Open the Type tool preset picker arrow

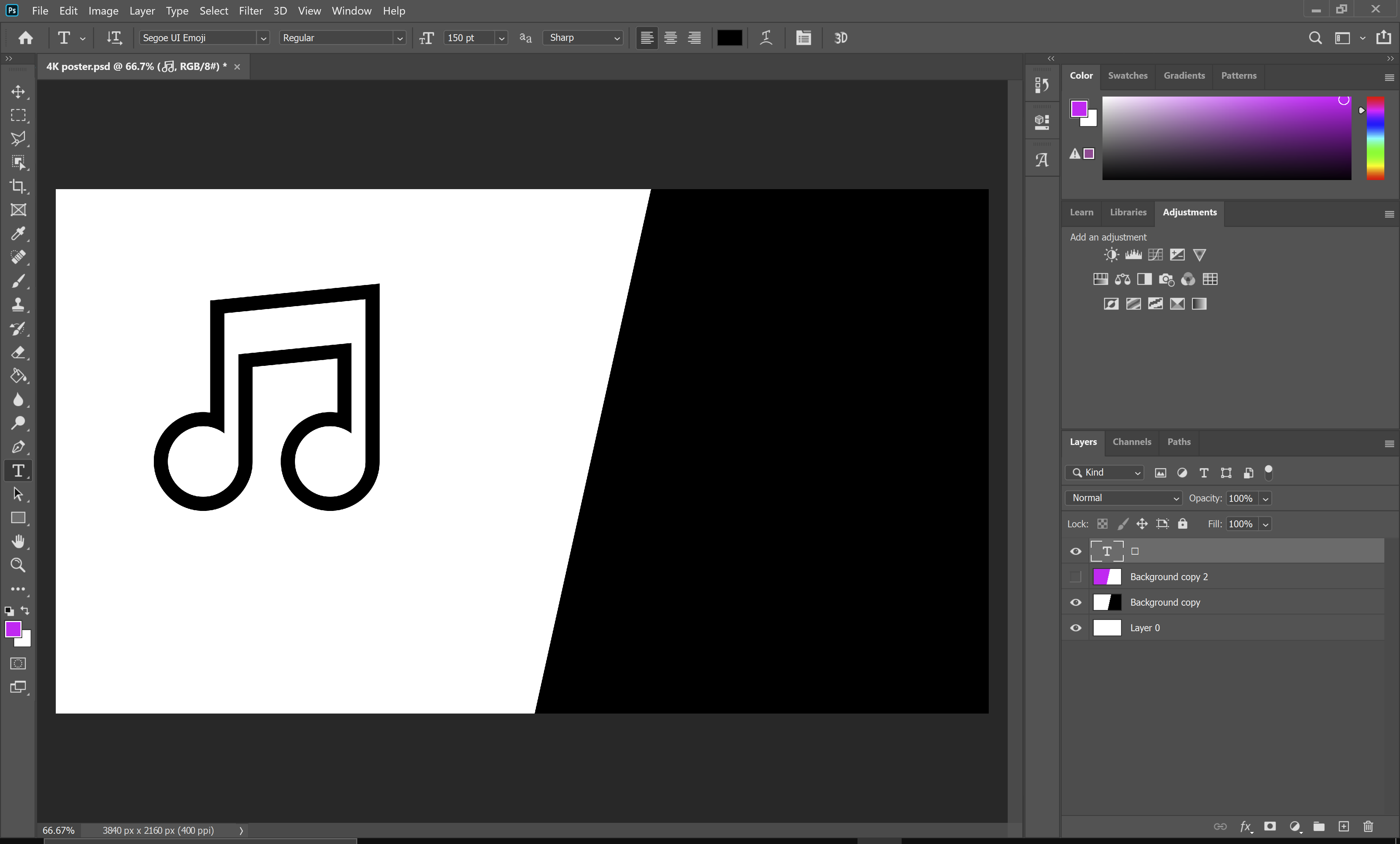(82, 38)
